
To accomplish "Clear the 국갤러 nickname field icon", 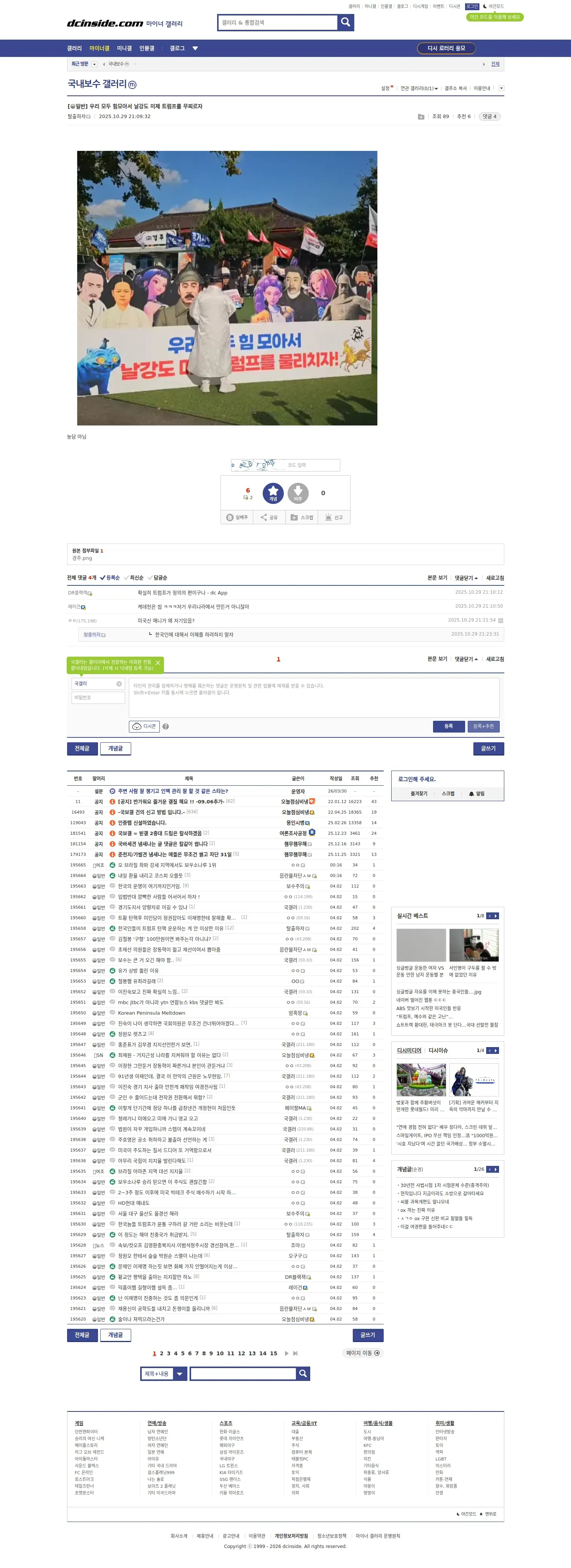I will [119, 683].
